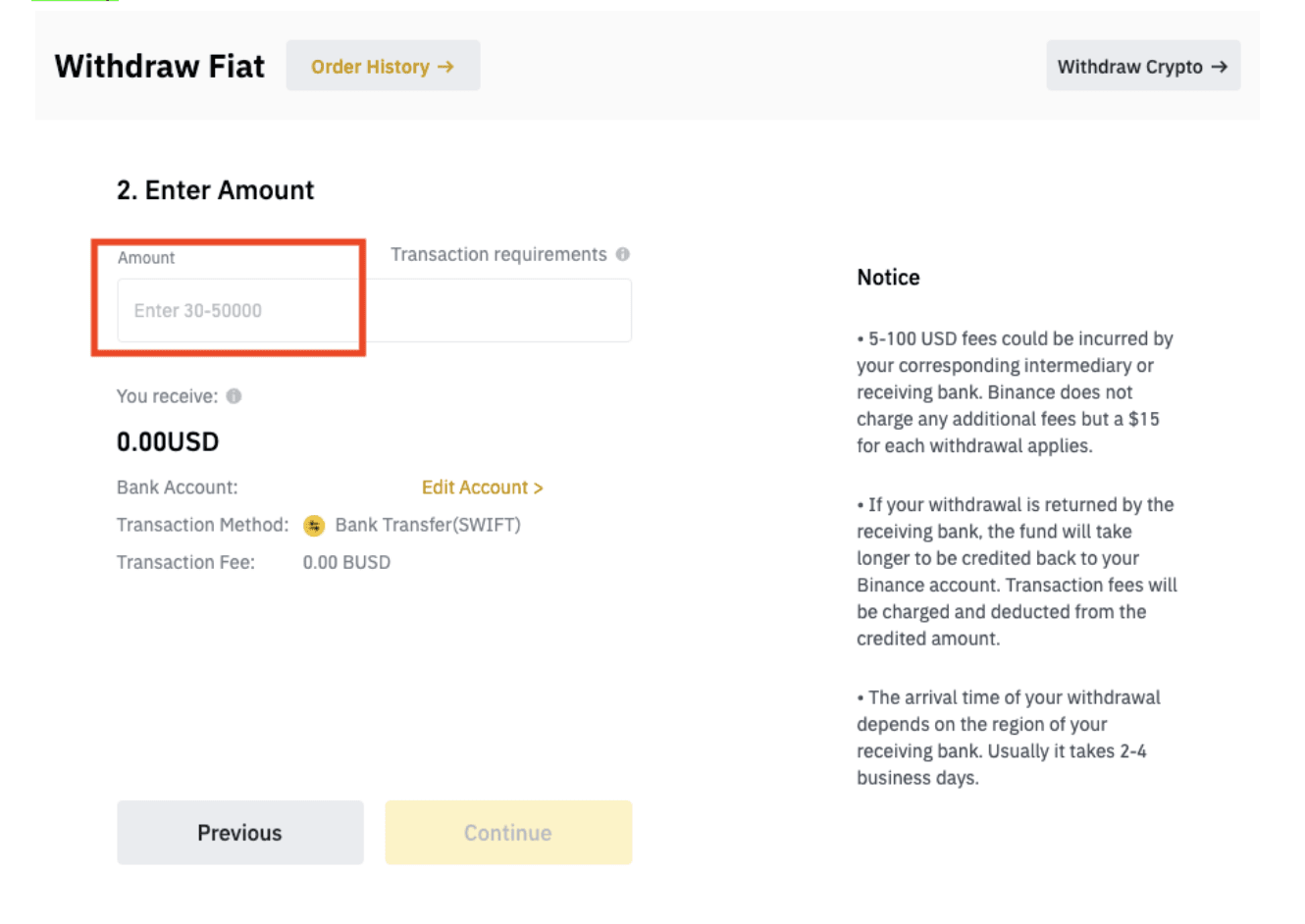Click the 0.00 BUSD transaction fee value
The width and height of the screenshot is (1305, 924).
tap(346, 562)
